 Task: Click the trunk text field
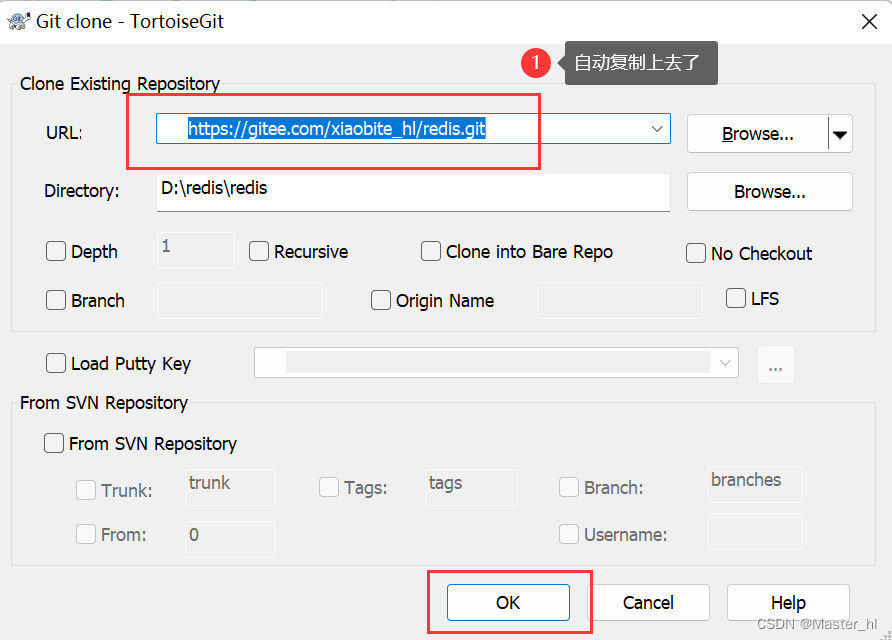pos(230,487)
